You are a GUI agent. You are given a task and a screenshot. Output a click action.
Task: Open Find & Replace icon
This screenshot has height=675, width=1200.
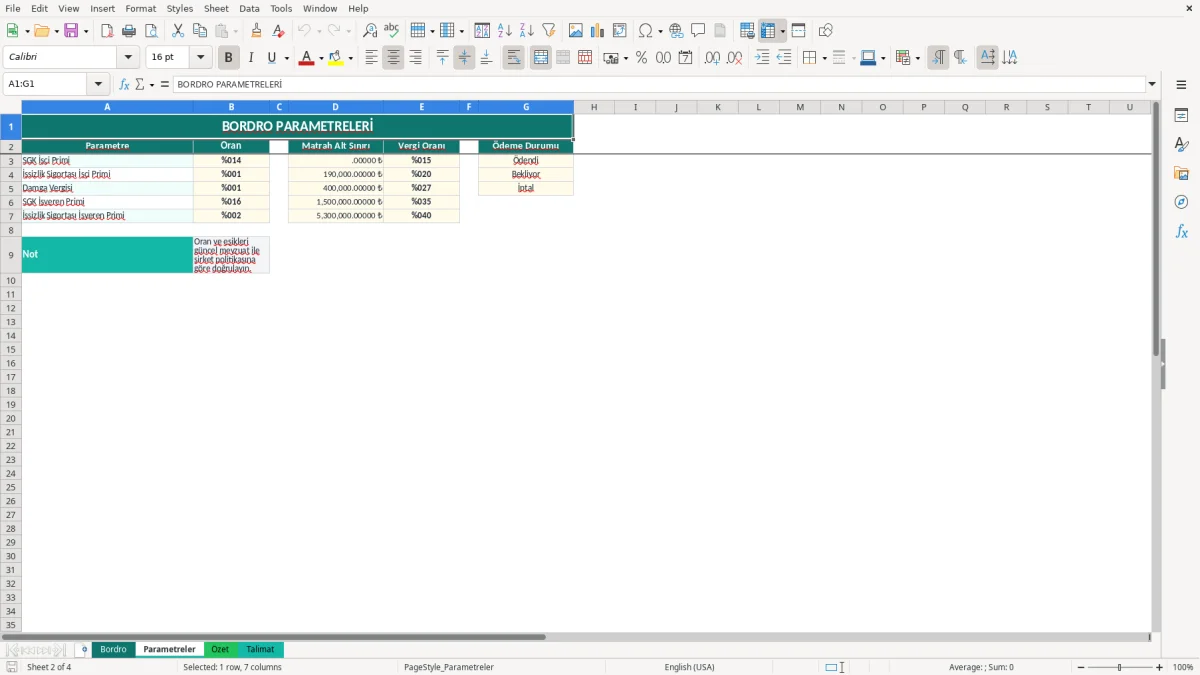click(370, 31)
